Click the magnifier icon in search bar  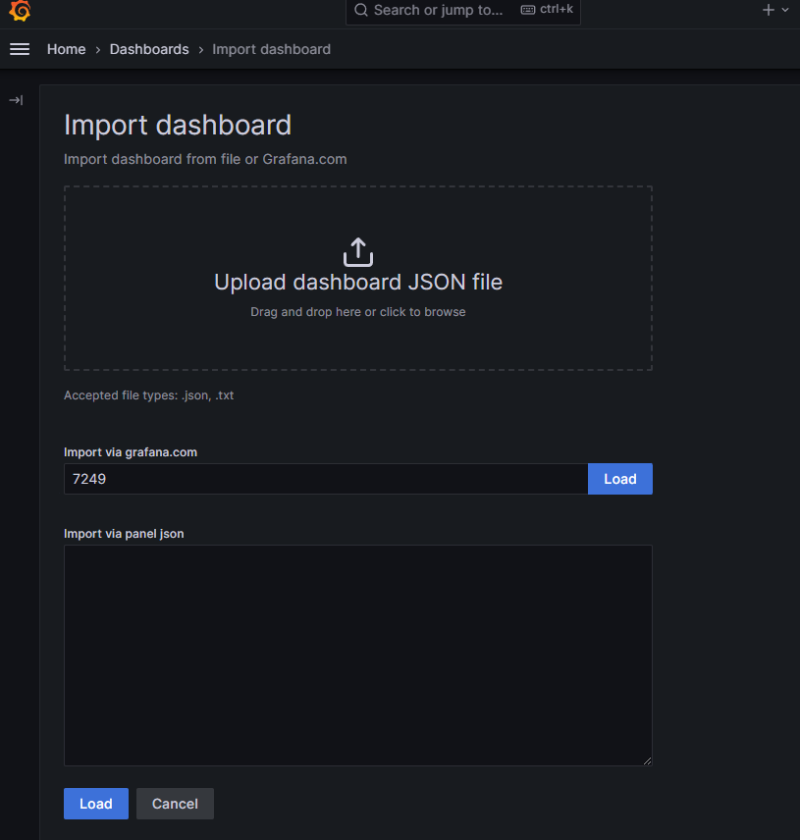point(361,10)
